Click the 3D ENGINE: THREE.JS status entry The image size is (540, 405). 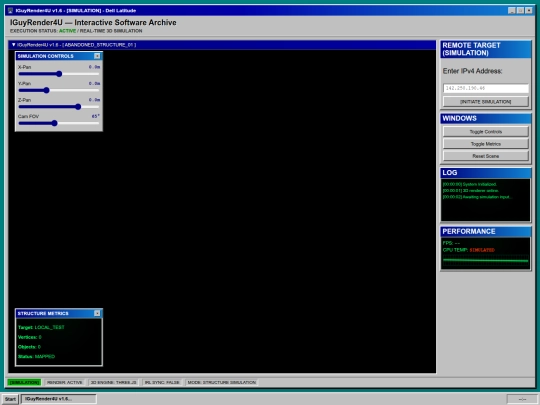[x=113, y=383]
